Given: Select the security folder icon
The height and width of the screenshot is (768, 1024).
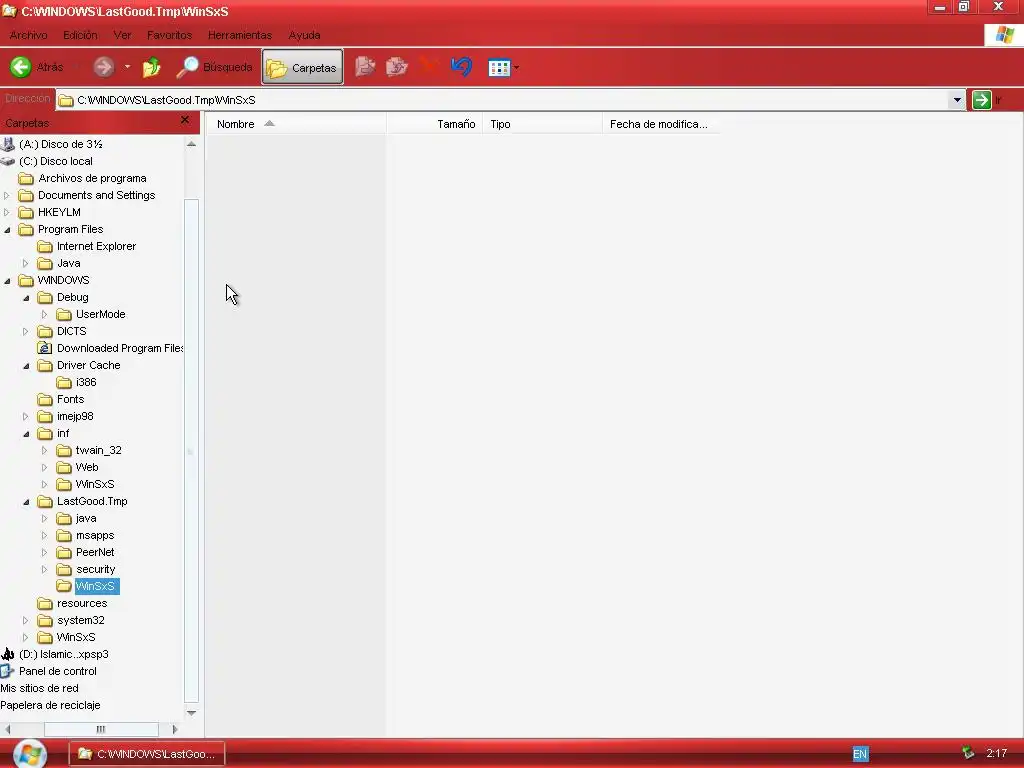Looking at the screenshot, I should click(63, 569).
